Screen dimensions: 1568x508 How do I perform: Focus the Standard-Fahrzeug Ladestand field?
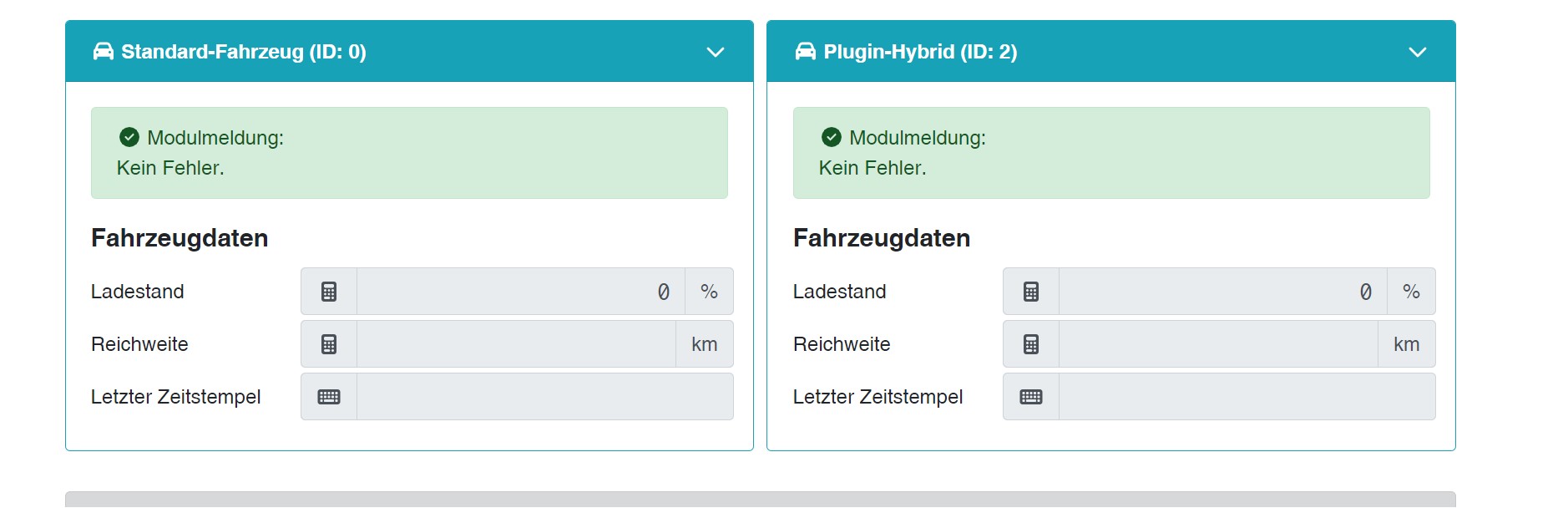point(520,292)
